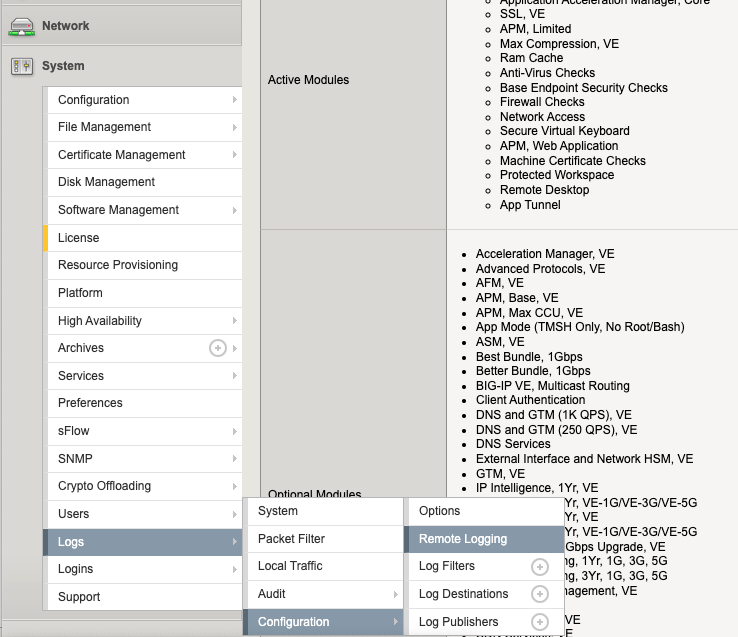
Task: Click 'Client Authentication' optional module
Action: click(x=530, y=400)
